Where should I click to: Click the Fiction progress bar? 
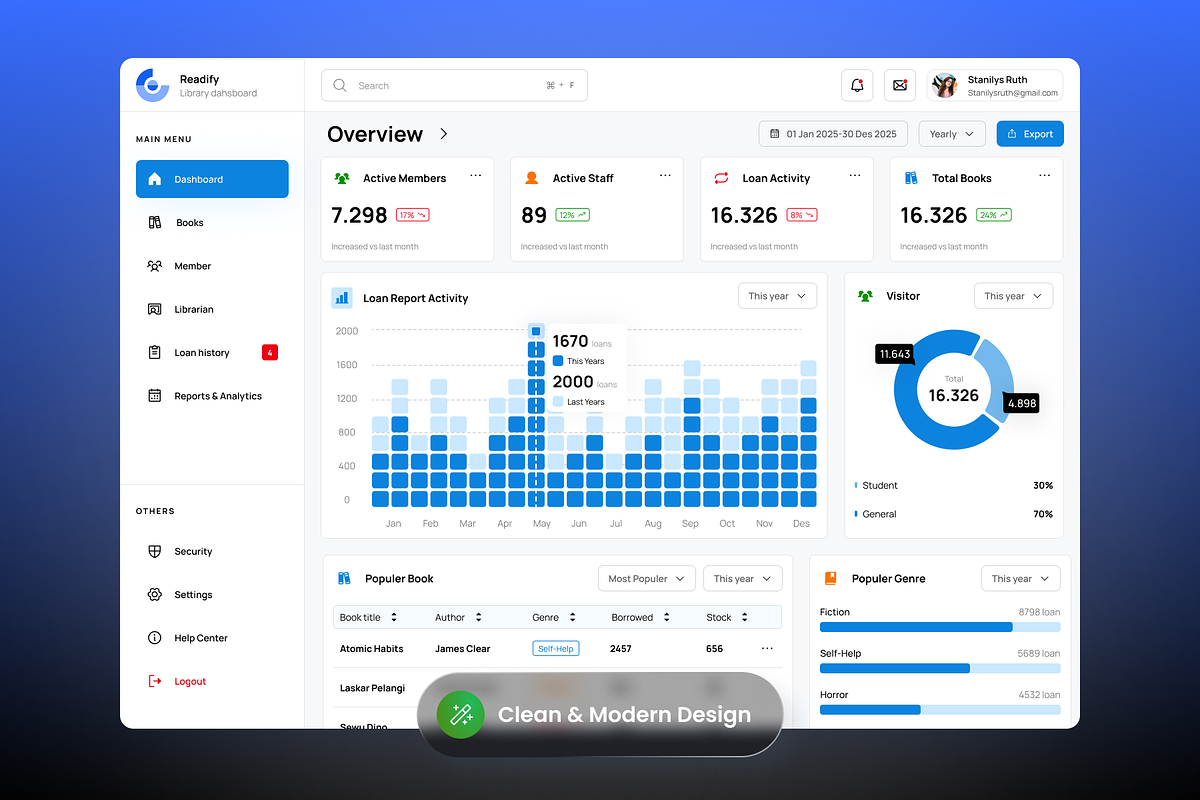940,627
